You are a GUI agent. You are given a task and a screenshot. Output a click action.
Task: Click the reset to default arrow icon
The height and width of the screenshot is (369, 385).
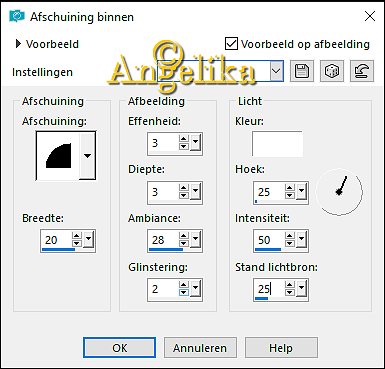362,71
